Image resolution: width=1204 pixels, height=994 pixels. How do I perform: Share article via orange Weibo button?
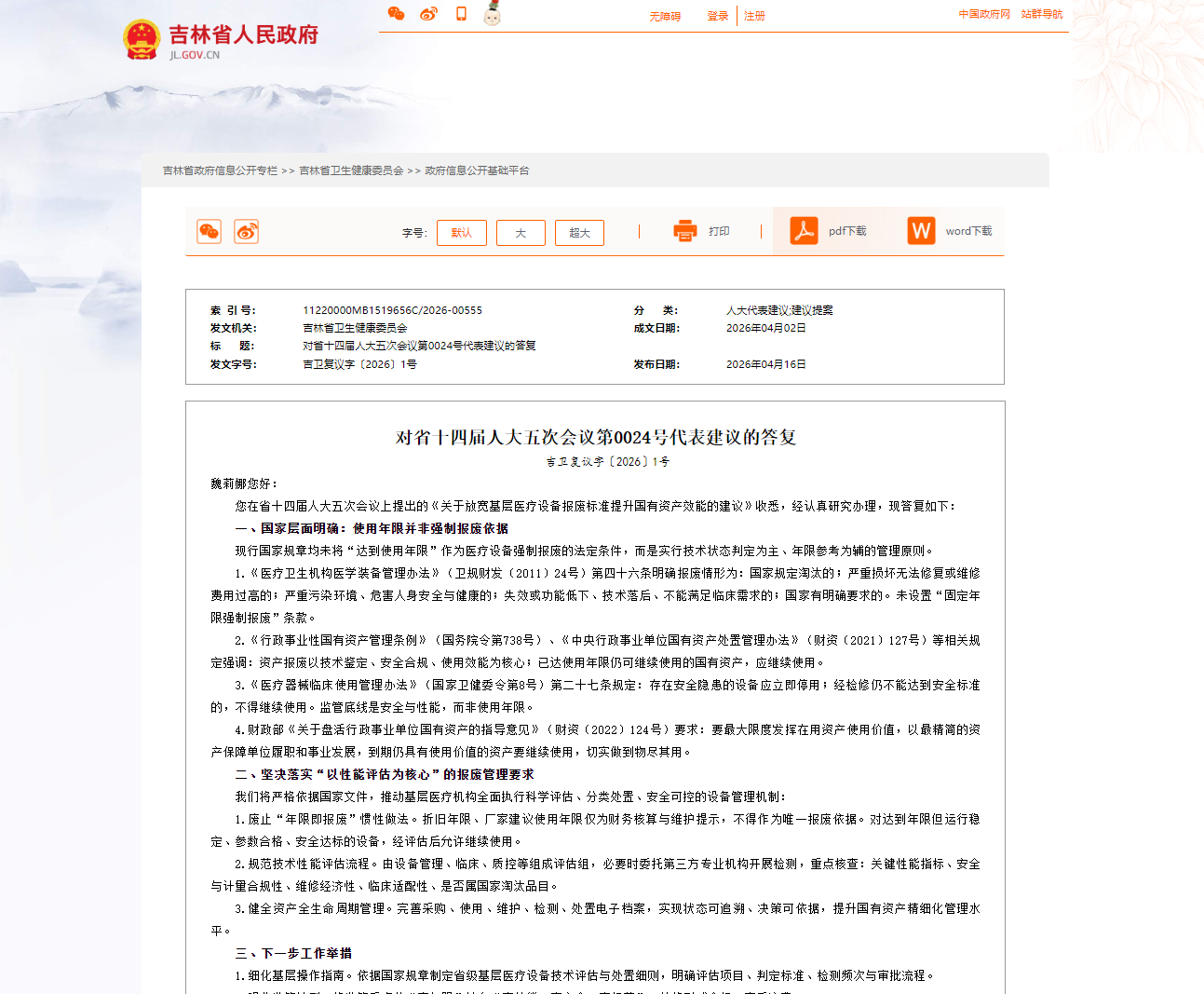(247, 232)
